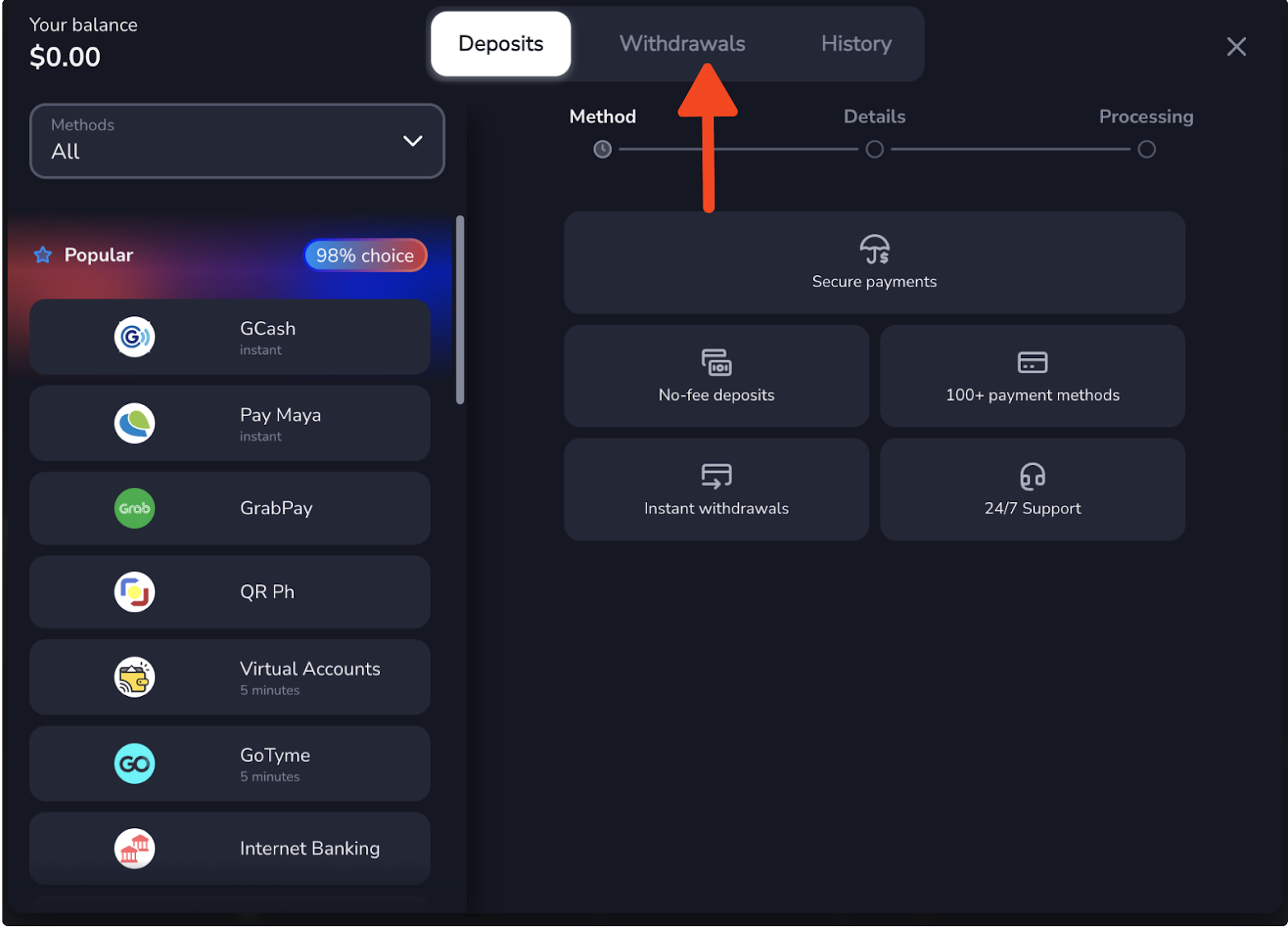Expand the Methods list using chevron arrow
This screenshot has height=927, width=1288.
point(412,141)
